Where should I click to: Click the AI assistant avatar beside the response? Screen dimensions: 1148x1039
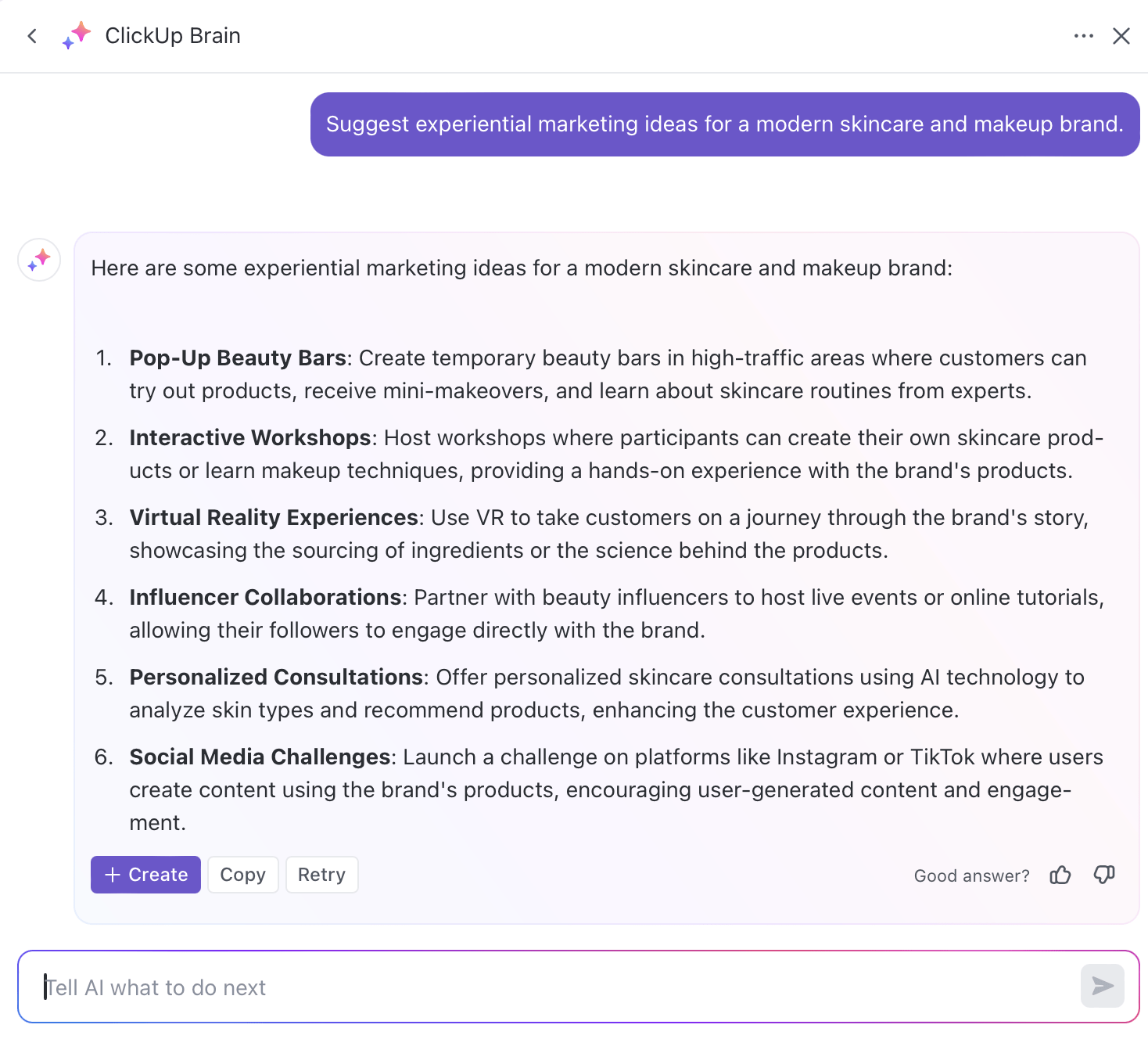(x=38, y=260)
